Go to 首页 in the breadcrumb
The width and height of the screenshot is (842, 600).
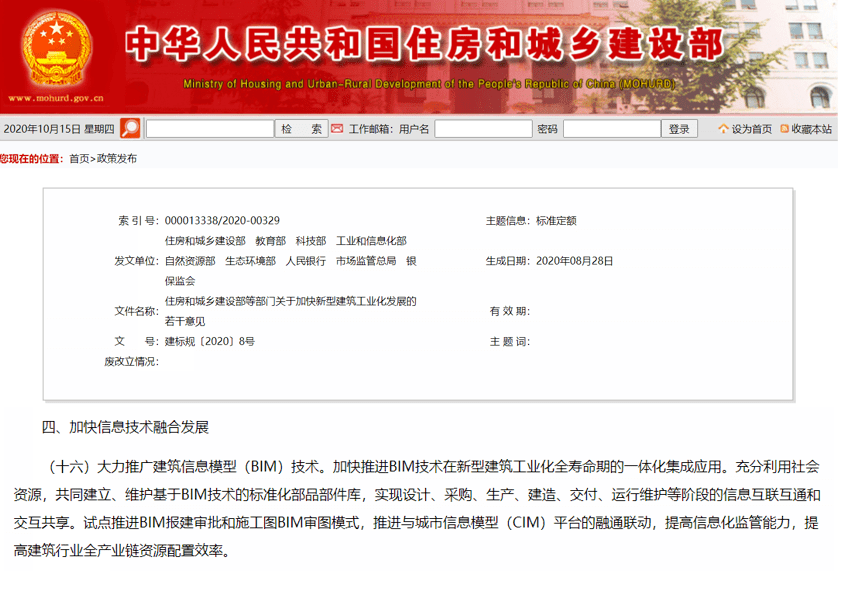(x=79, y=158)
